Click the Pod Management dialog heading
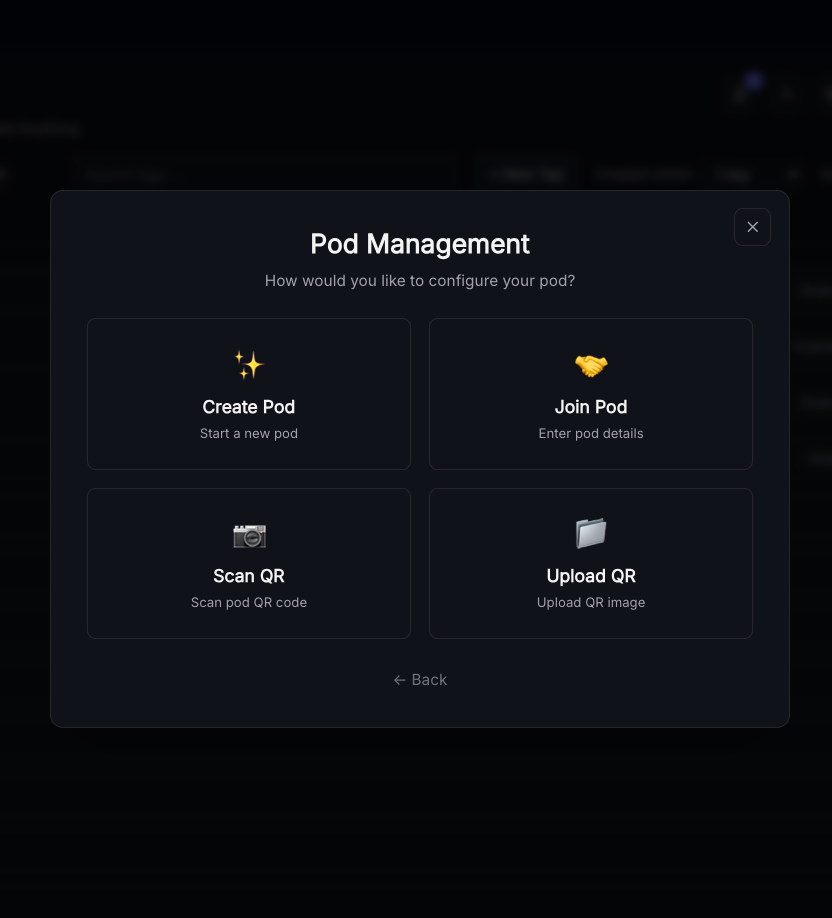832x918 pixels. pyautogui.click(x=420, y=244)
